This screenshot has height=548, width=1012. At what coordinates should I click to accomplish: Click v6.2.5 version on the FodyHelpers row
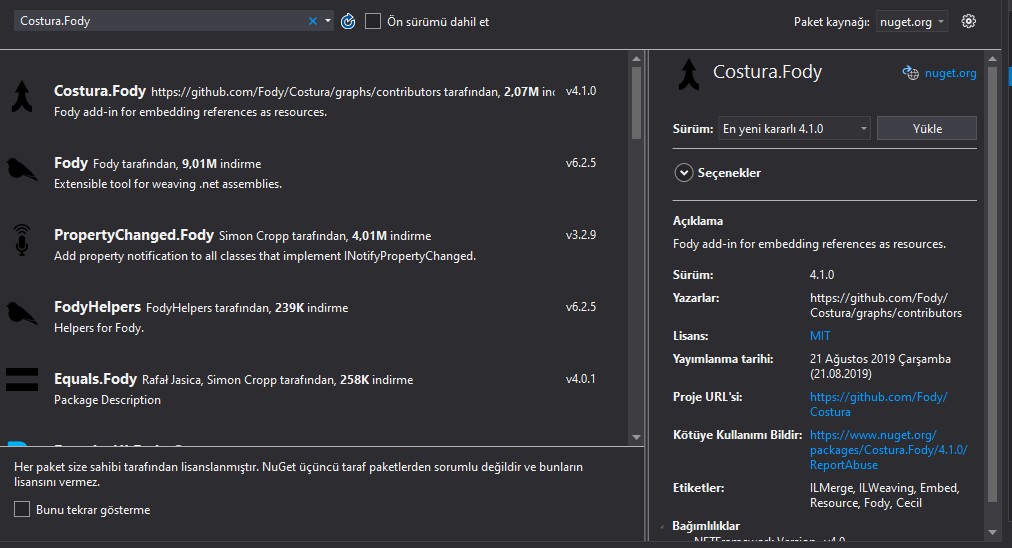(x=581, y=307)
